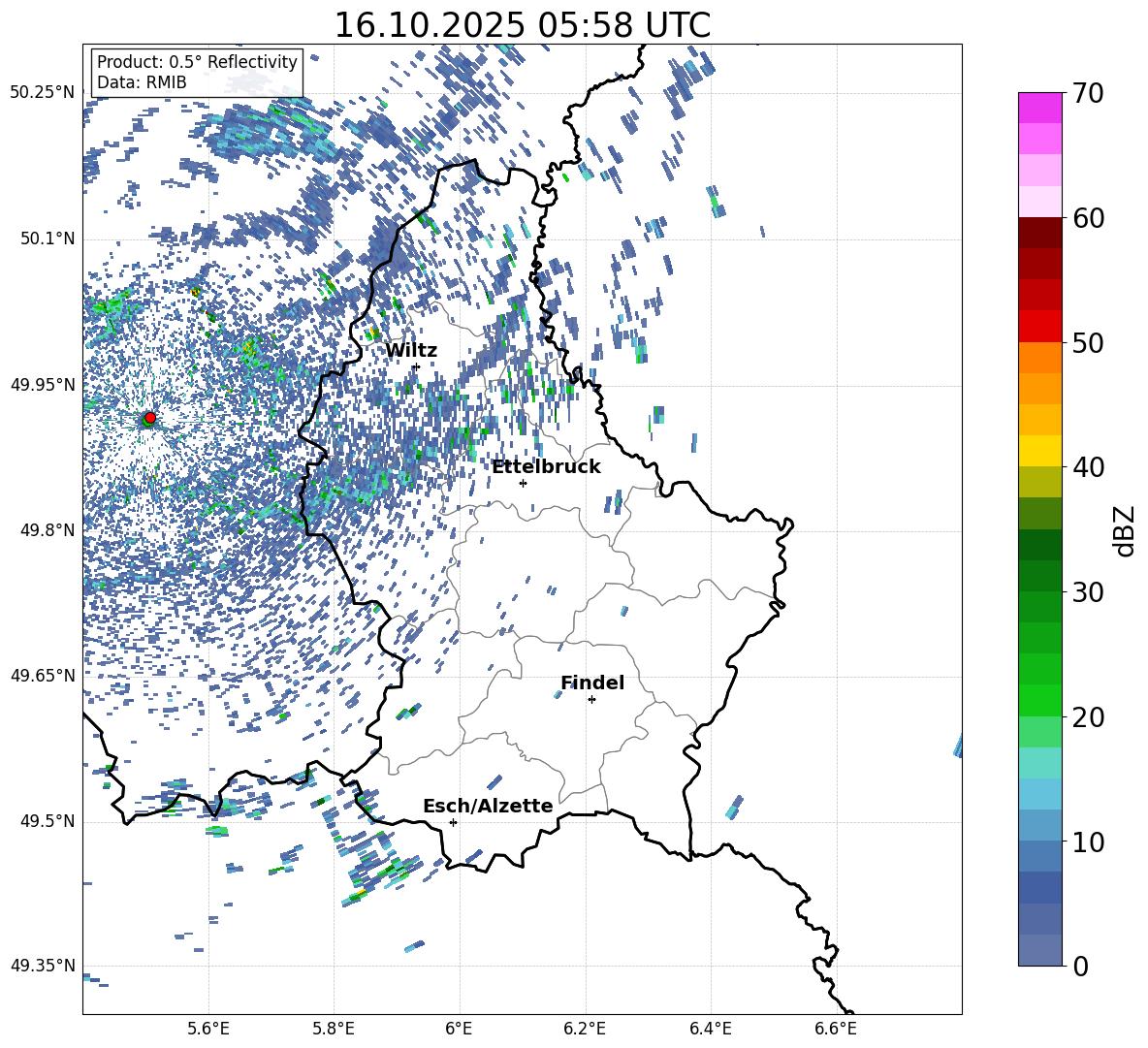Click the 50.1°N latitude label
The height and width of the screenshot is (1048, 1148).
[47, 238]
